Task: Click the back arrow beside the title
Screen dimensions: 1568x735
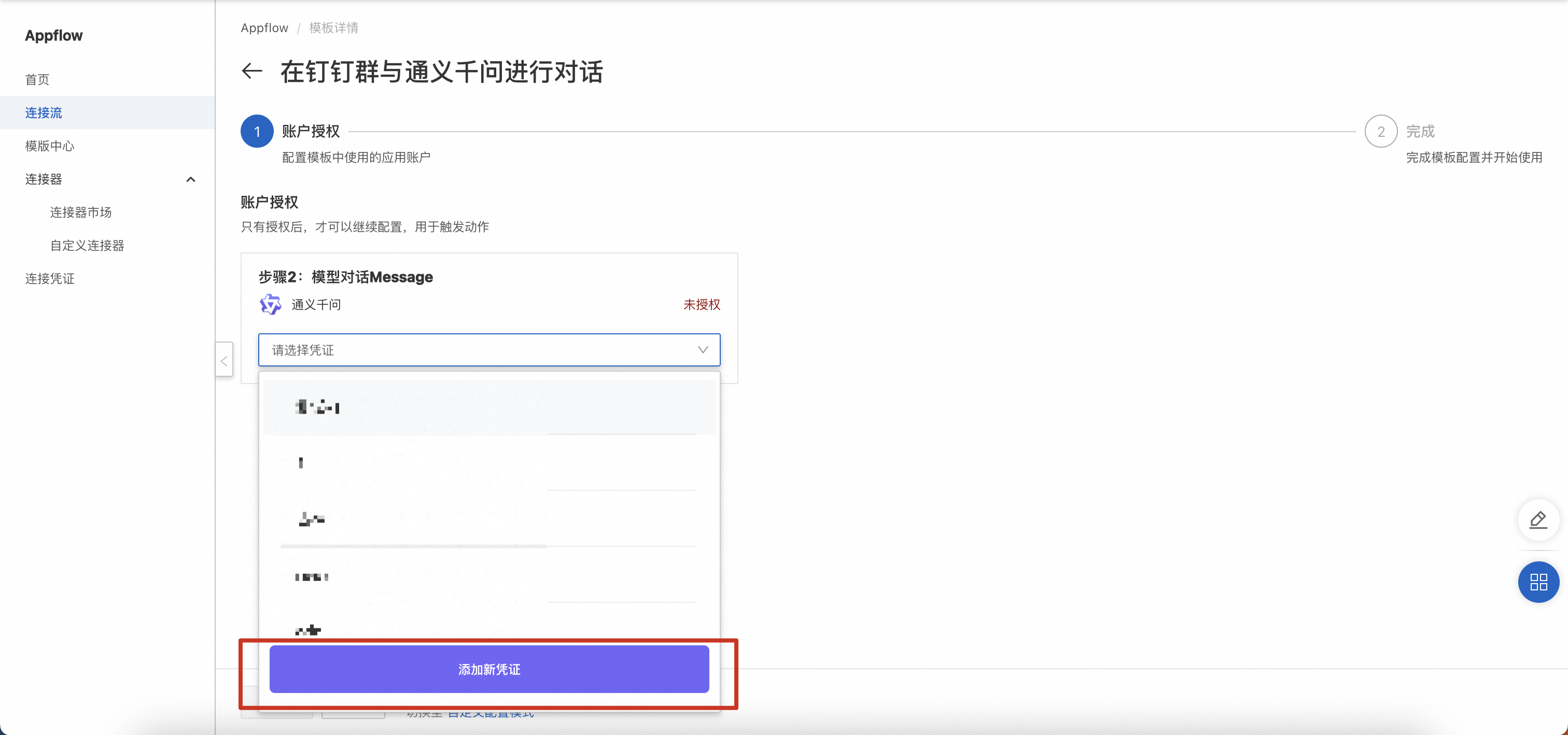Action: (252, 71)
